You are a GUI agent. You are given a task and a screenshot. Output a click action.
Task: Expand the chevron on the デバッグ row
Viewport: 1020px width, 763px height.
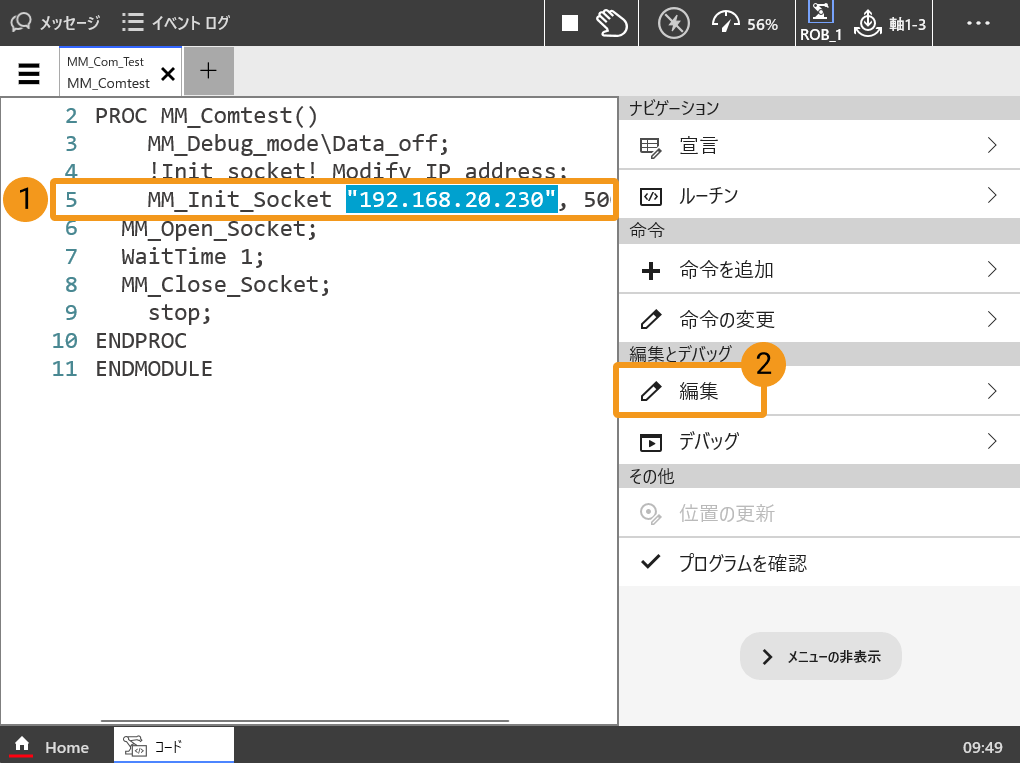click(992, 440)
